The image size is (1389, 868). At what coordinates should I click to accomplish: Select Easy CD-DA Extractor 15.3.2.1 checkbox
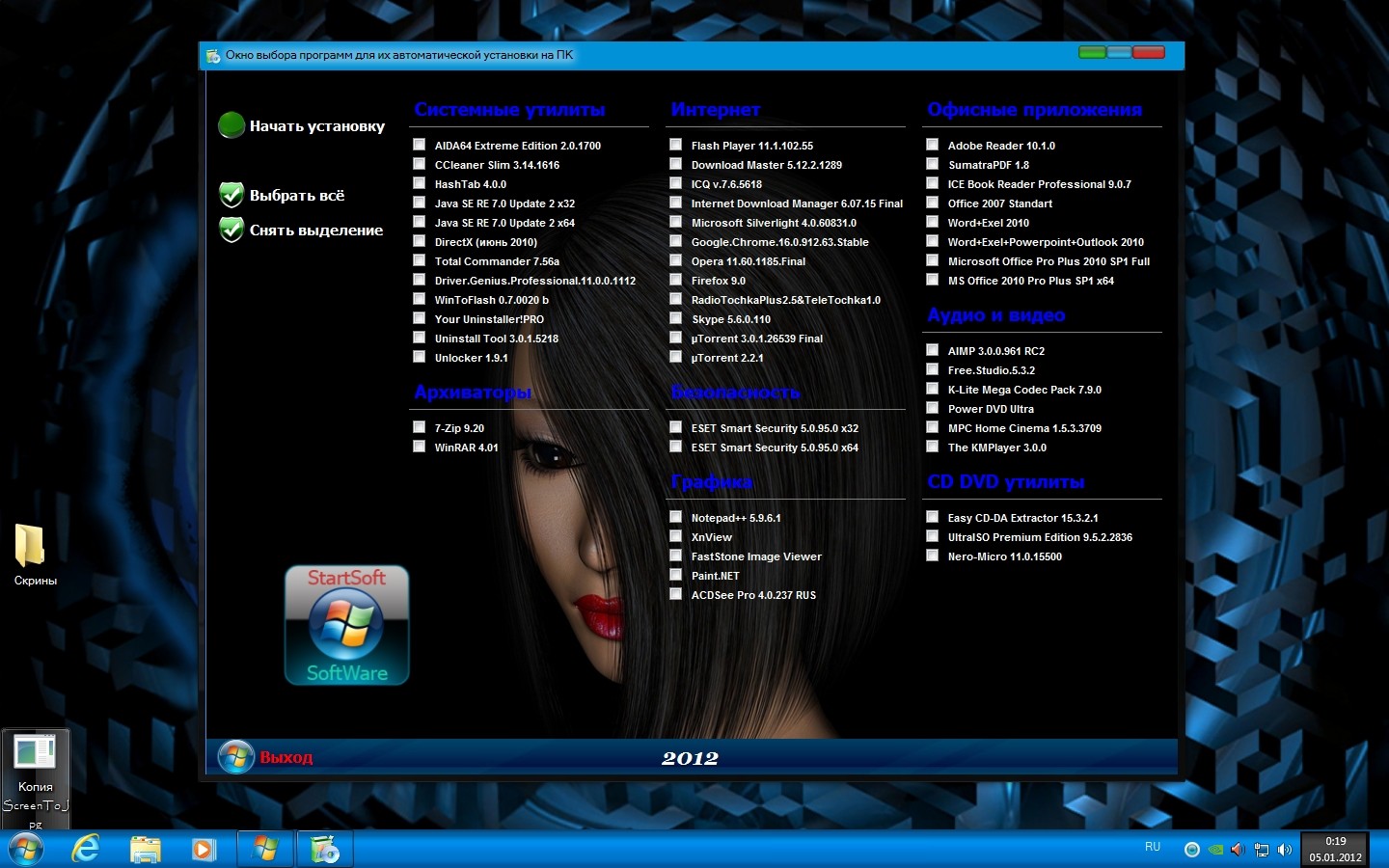(x=933, y=517)
